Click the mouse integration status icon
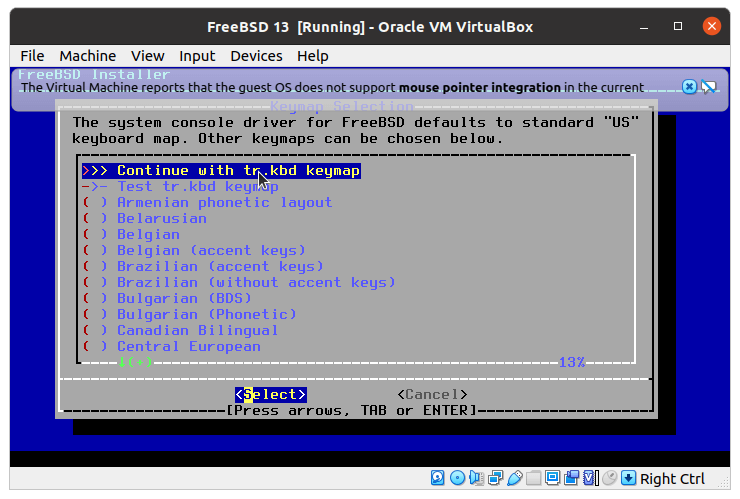Image resolution: width=740 pixels, height=499 pixels. click(610, 478)
